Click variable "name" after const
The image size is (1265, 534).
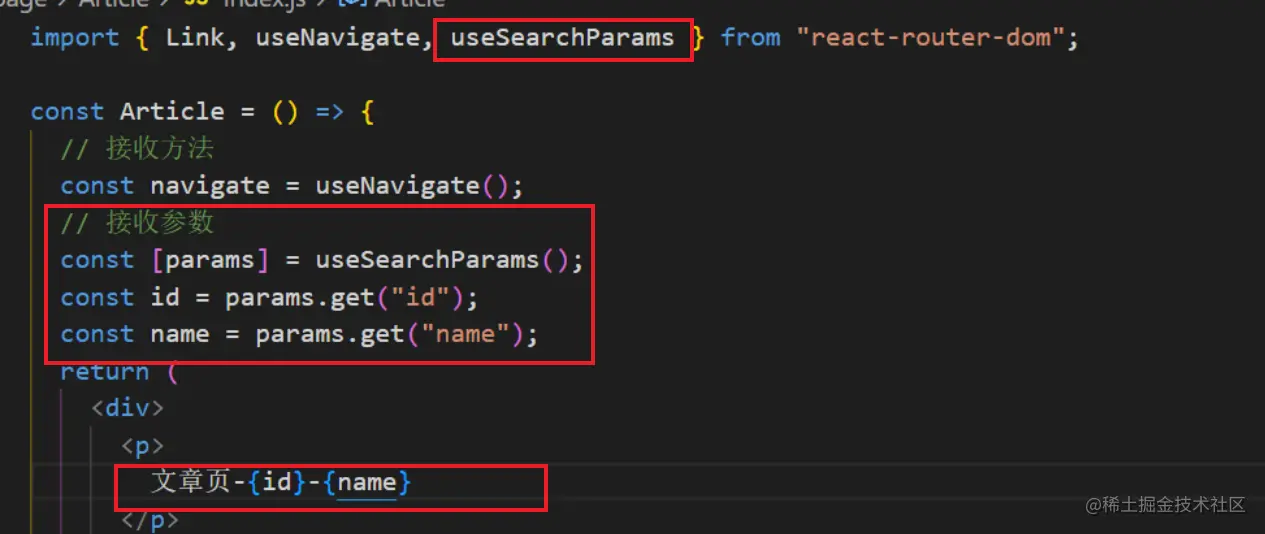(180, 334)
